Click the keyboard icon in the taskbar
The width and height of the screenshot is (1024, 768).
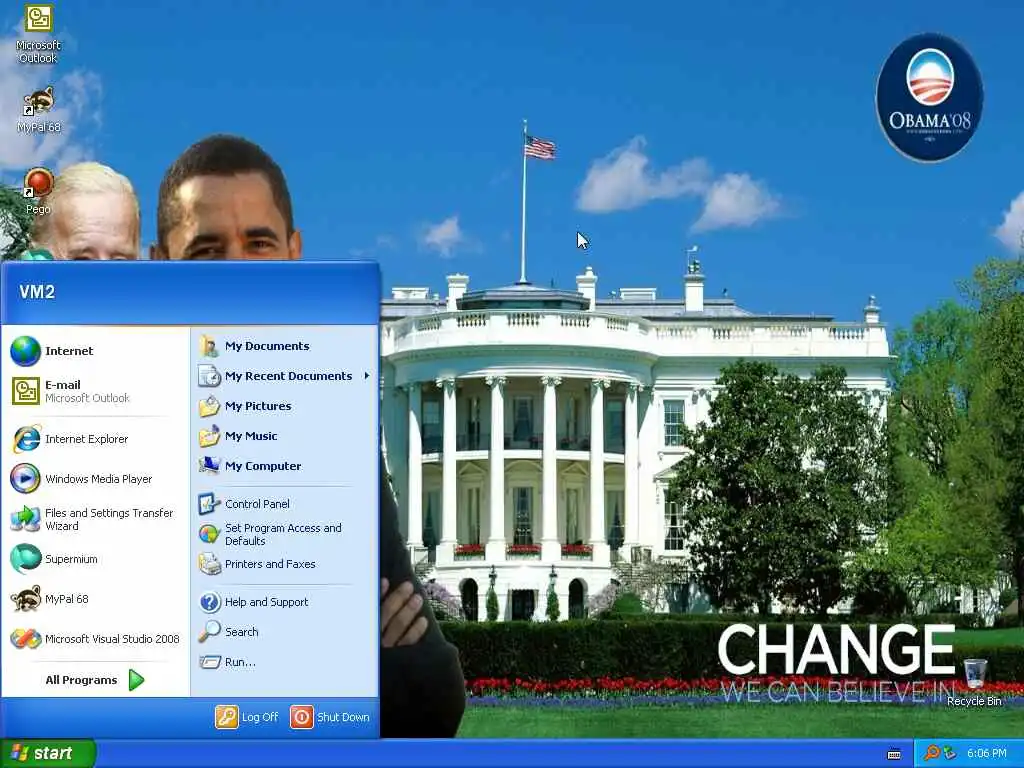[x=894, y=754]
